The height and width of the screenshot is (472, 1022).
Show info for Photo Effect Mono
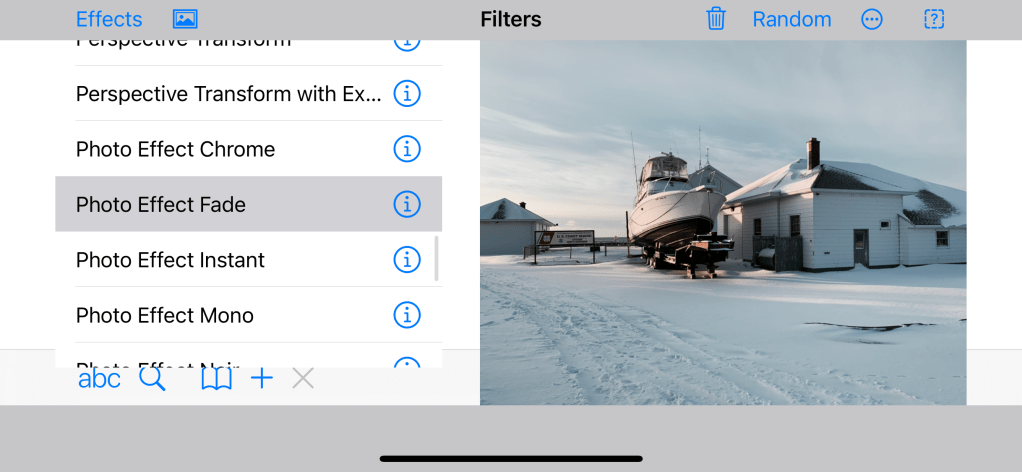click(x=406, y=315)
